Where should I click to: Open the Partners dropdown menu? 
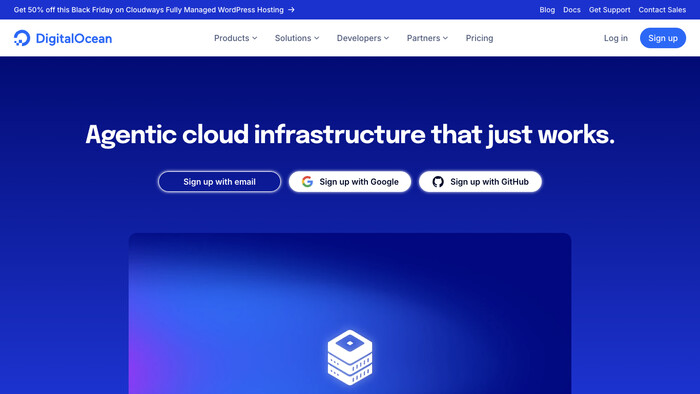pyautogui.click(x=427, y=38)
